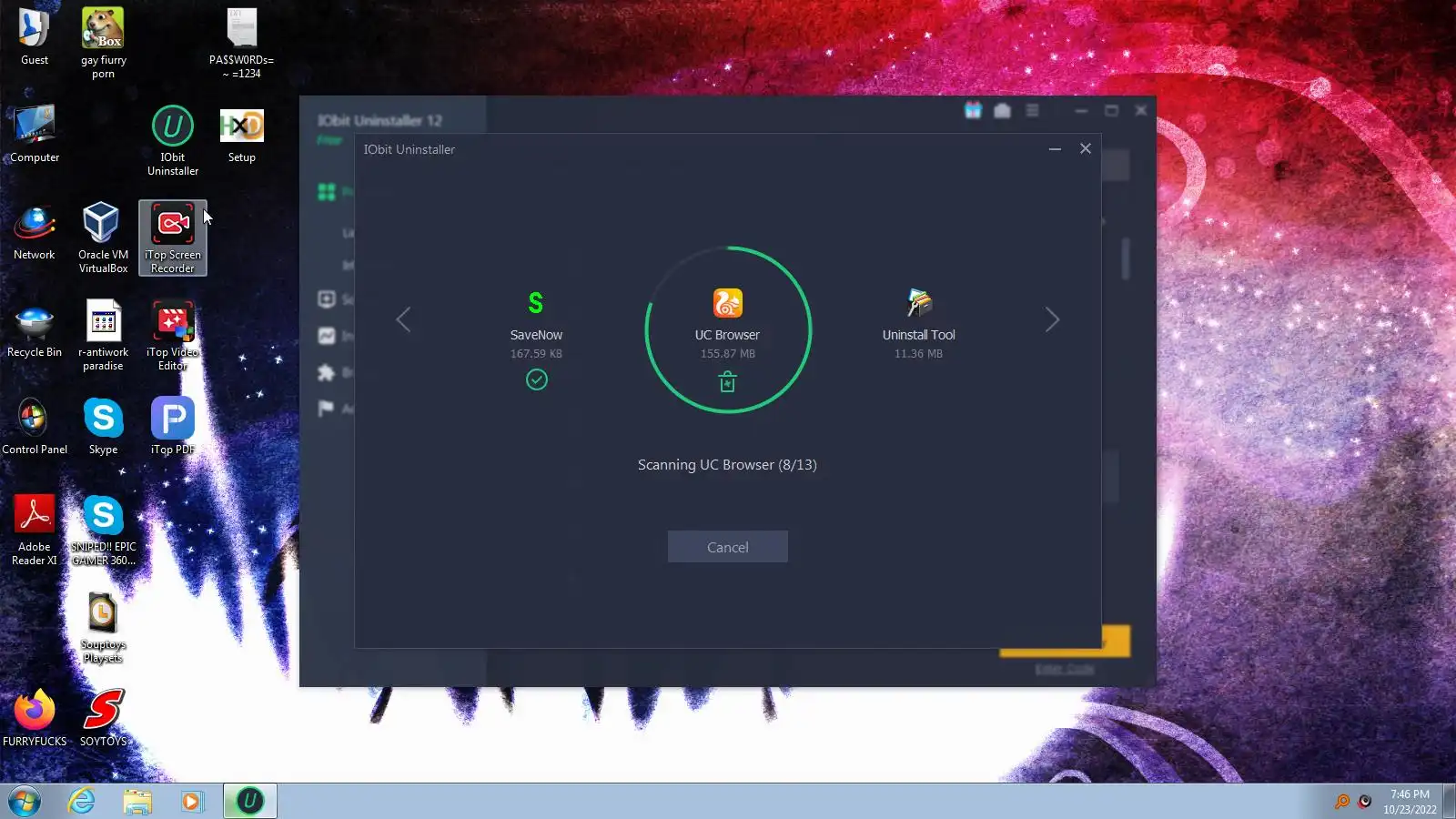The image size is (1456, 819).
Task: Open Windows Media Player from the taskbar
Action: [x=191, y=801]
